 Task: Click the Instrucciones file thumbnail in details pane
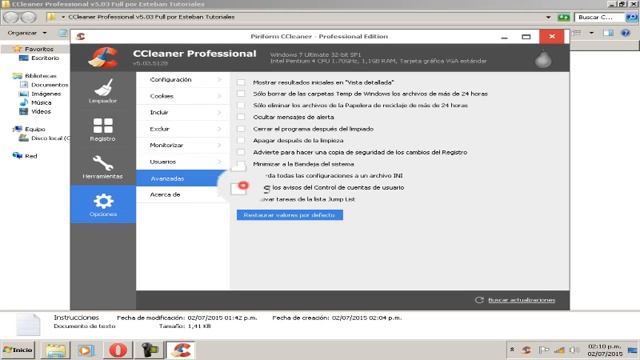[28, 325]
